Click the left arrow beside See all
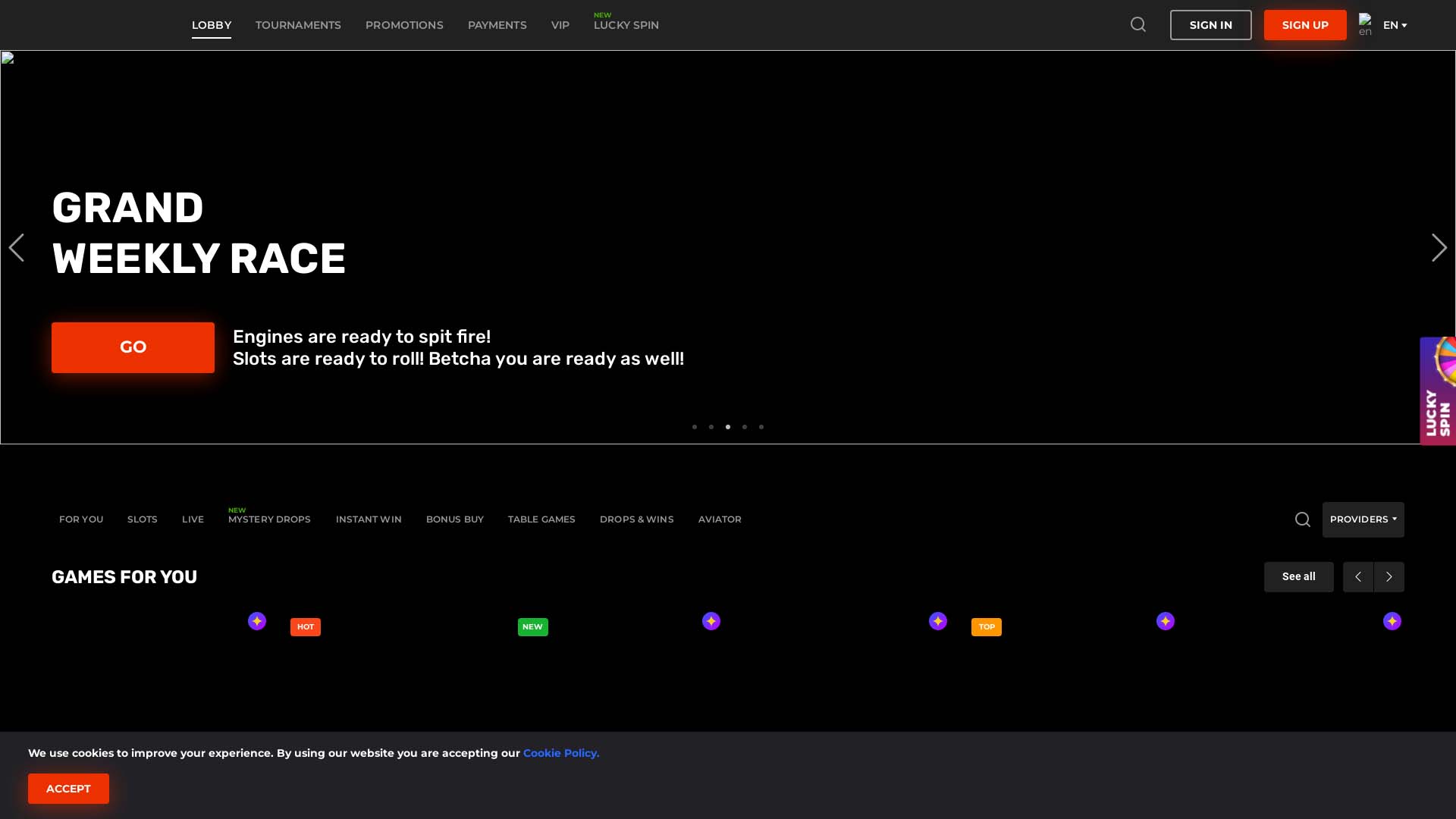Screen dimensions: 1456x819 [1357, 576]
